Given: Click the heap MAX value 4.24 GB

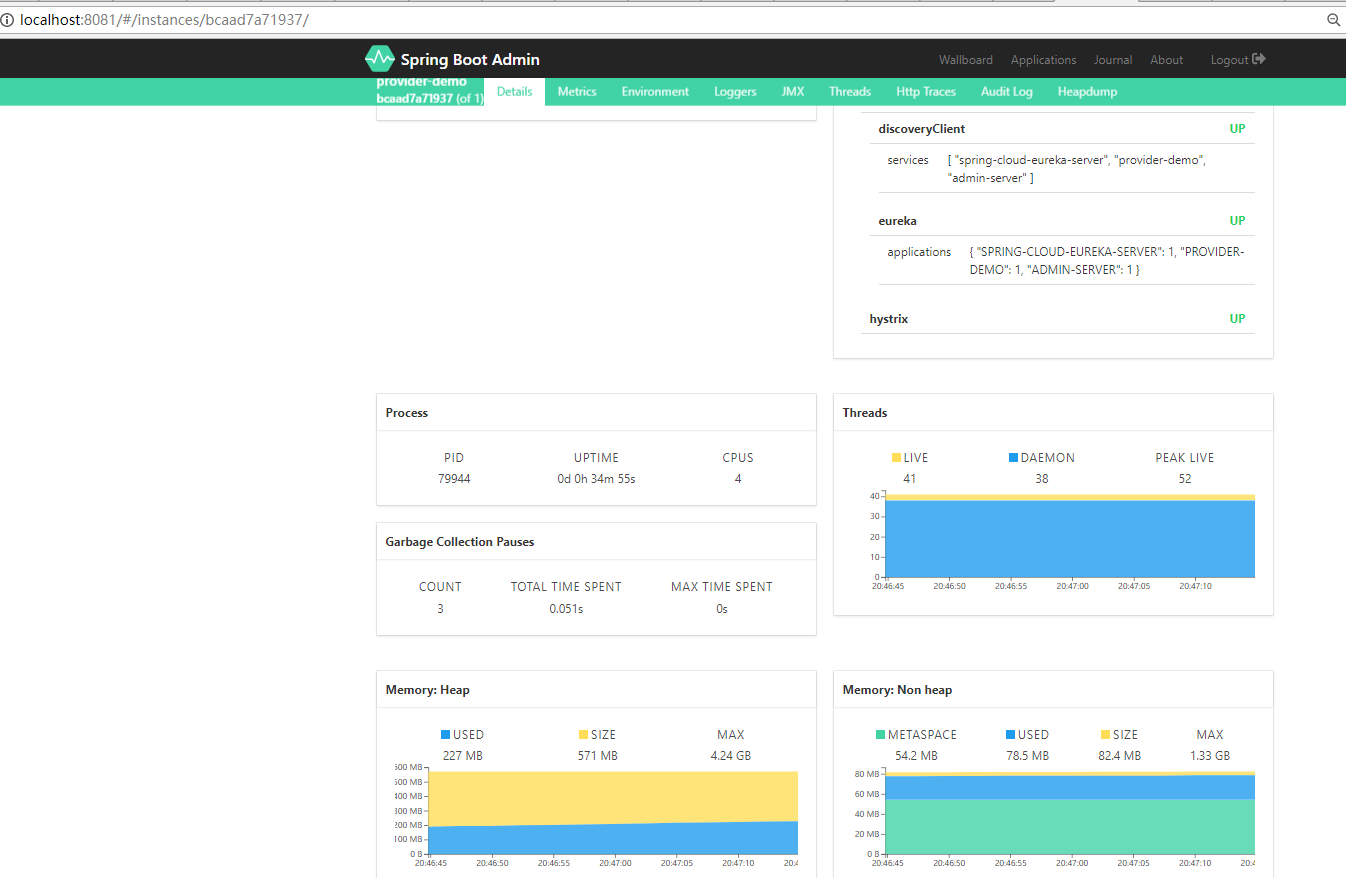Looking at the screenshot, I should point(731,756).
